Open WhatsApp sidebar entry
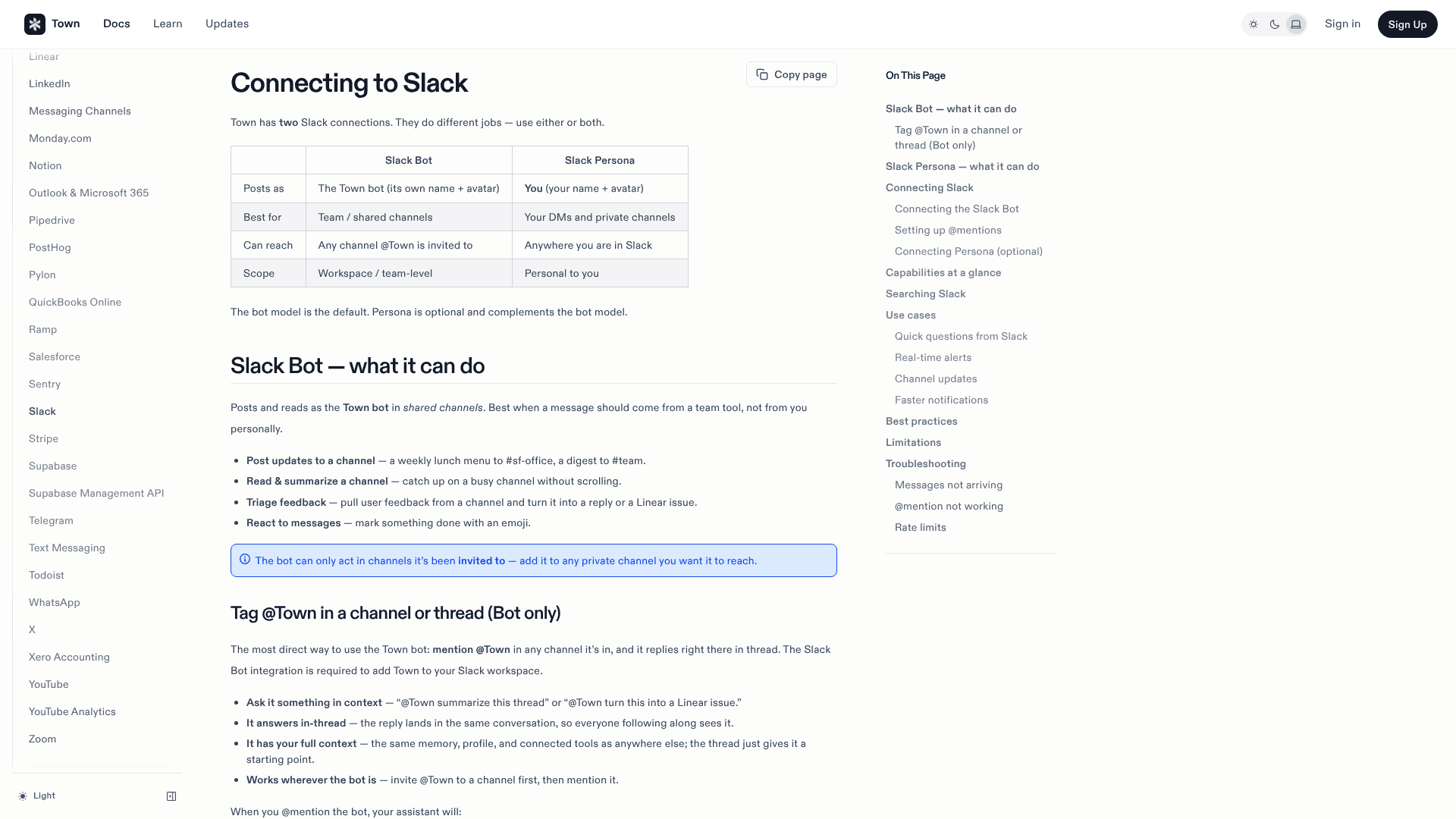This screenshot has width=1456, height=819. [55, 603]
